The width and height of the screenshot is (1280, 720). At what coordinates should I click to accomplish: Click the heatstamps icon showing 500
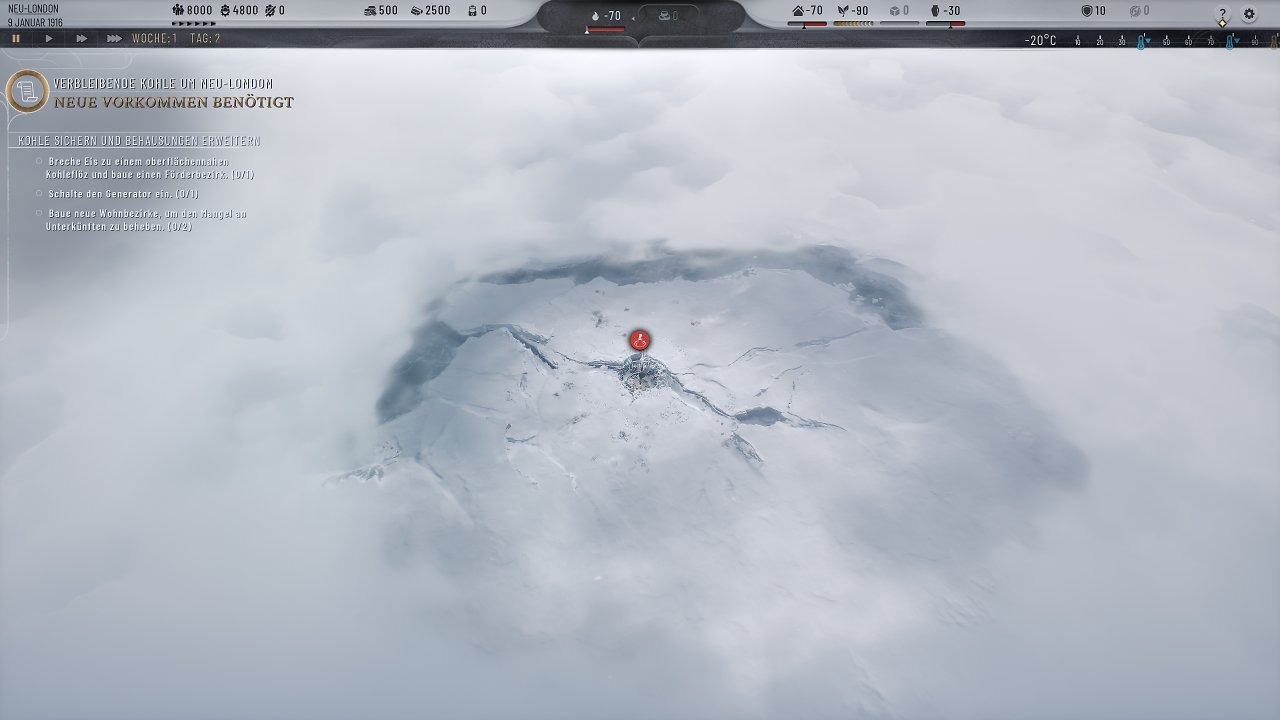point(370,11)
